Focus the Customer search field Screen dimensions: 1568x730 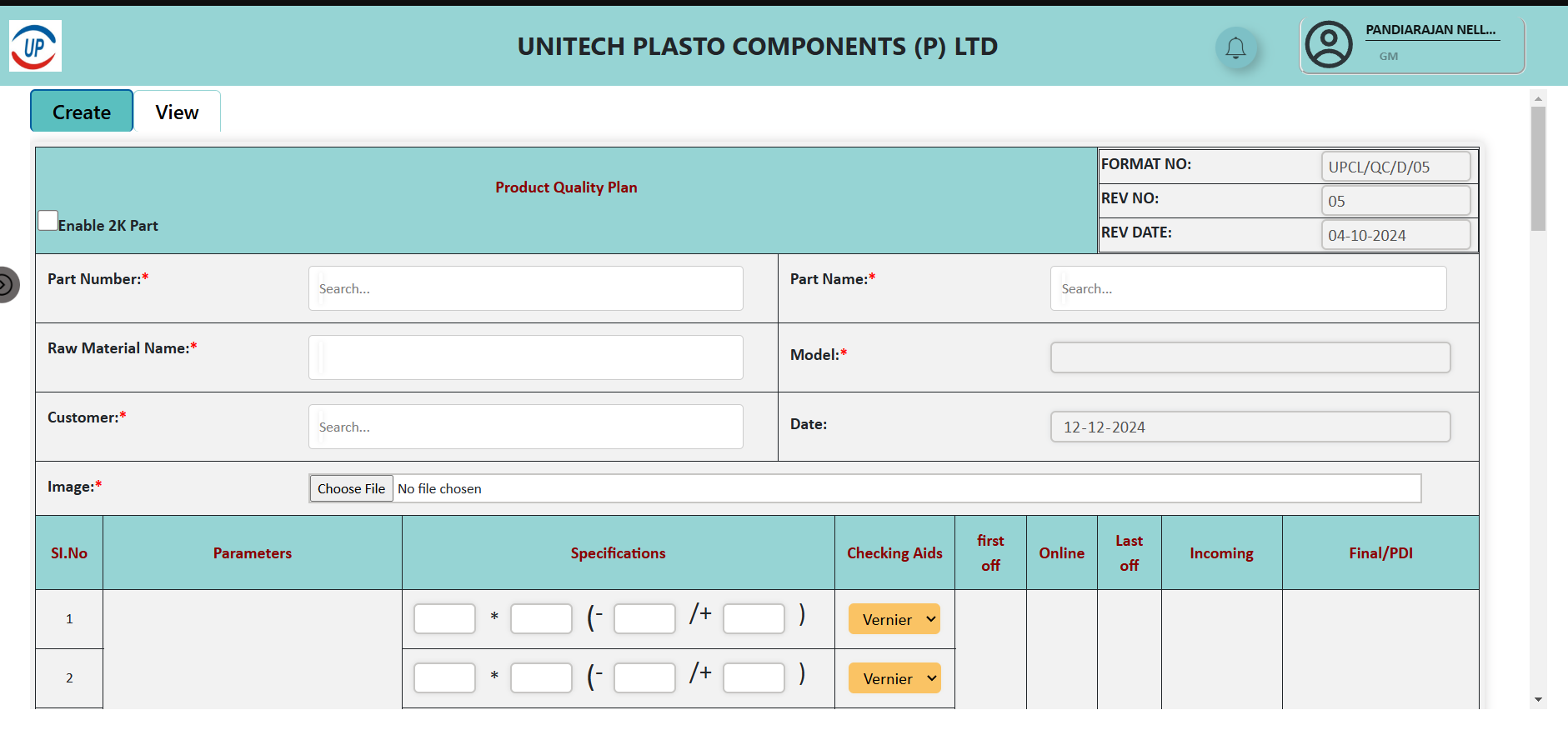(x=526, y=427)
